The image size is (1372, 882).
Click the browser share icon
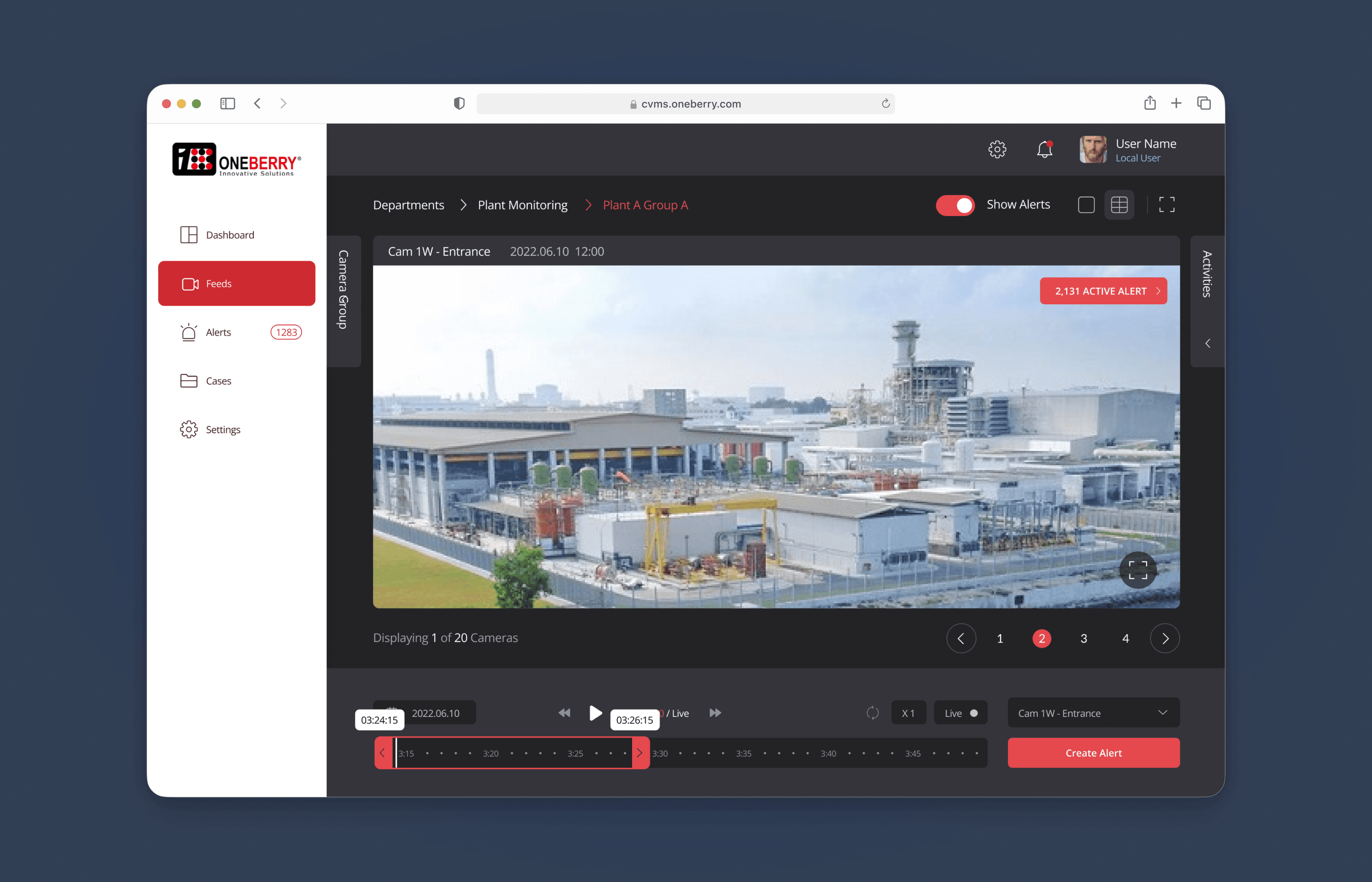click(1150, 103)
